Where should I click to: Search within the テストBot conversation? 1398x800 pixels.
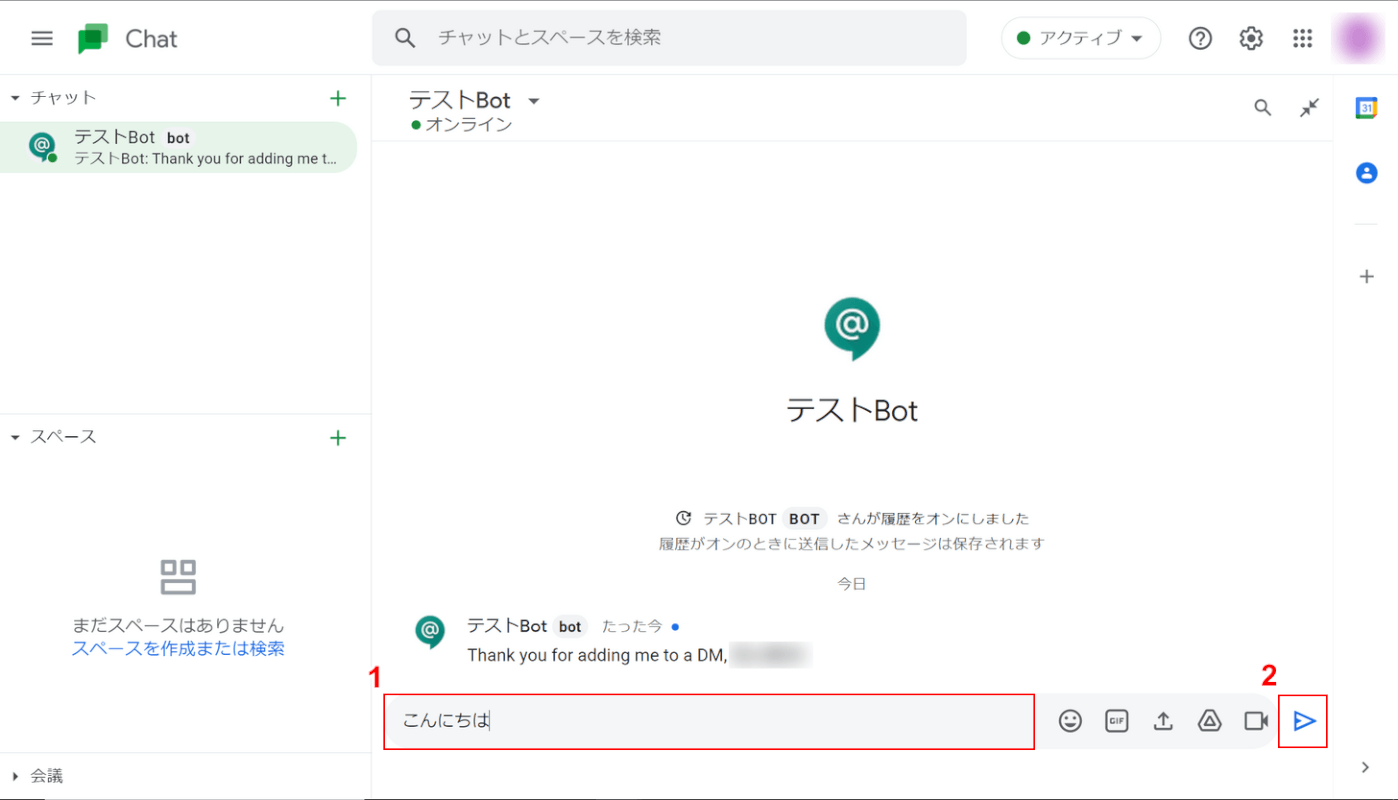[1263, 108]
